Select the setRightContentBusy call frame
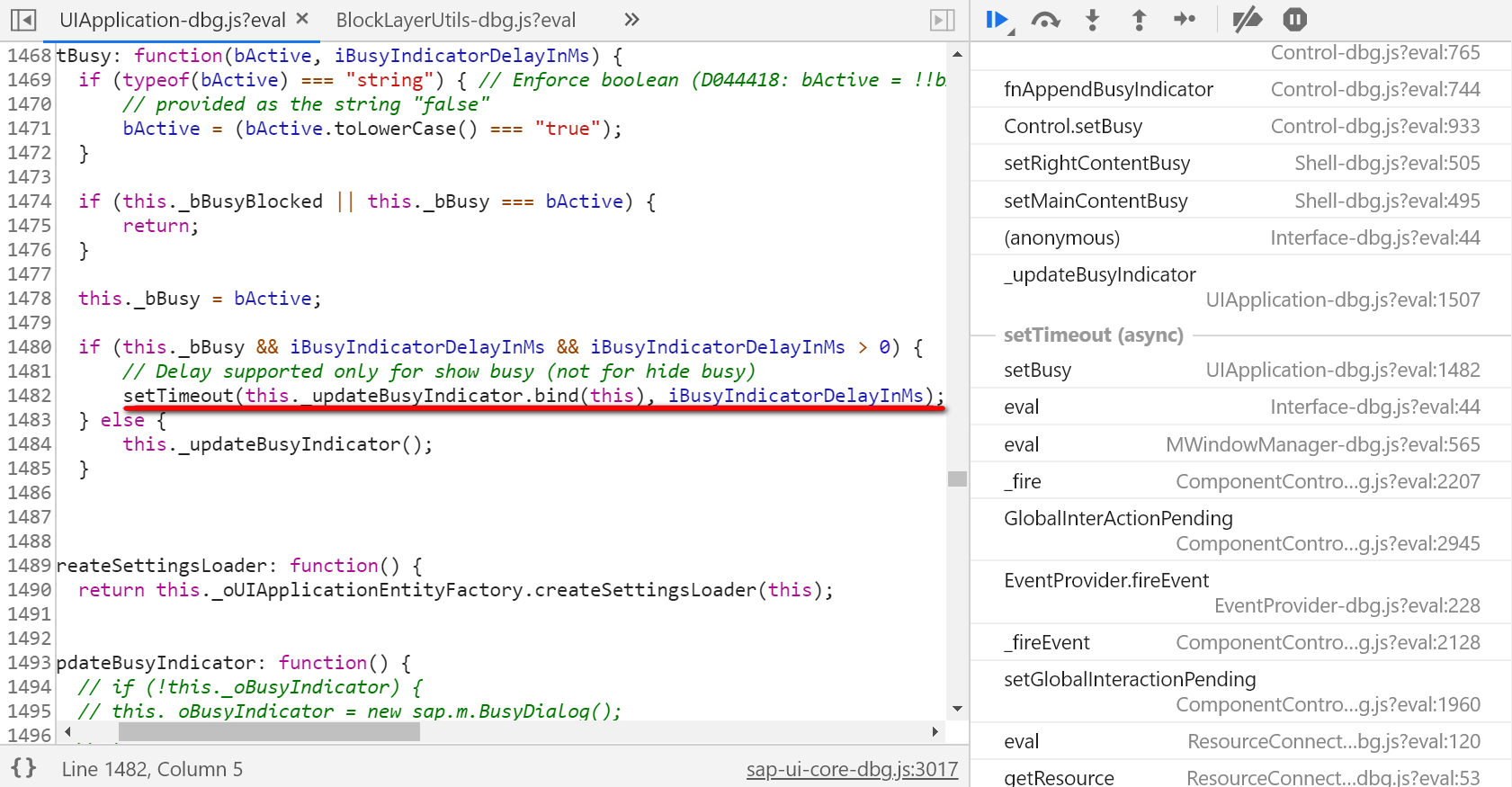Screen dimensions: 1512x787 [x=1241, y=163]
